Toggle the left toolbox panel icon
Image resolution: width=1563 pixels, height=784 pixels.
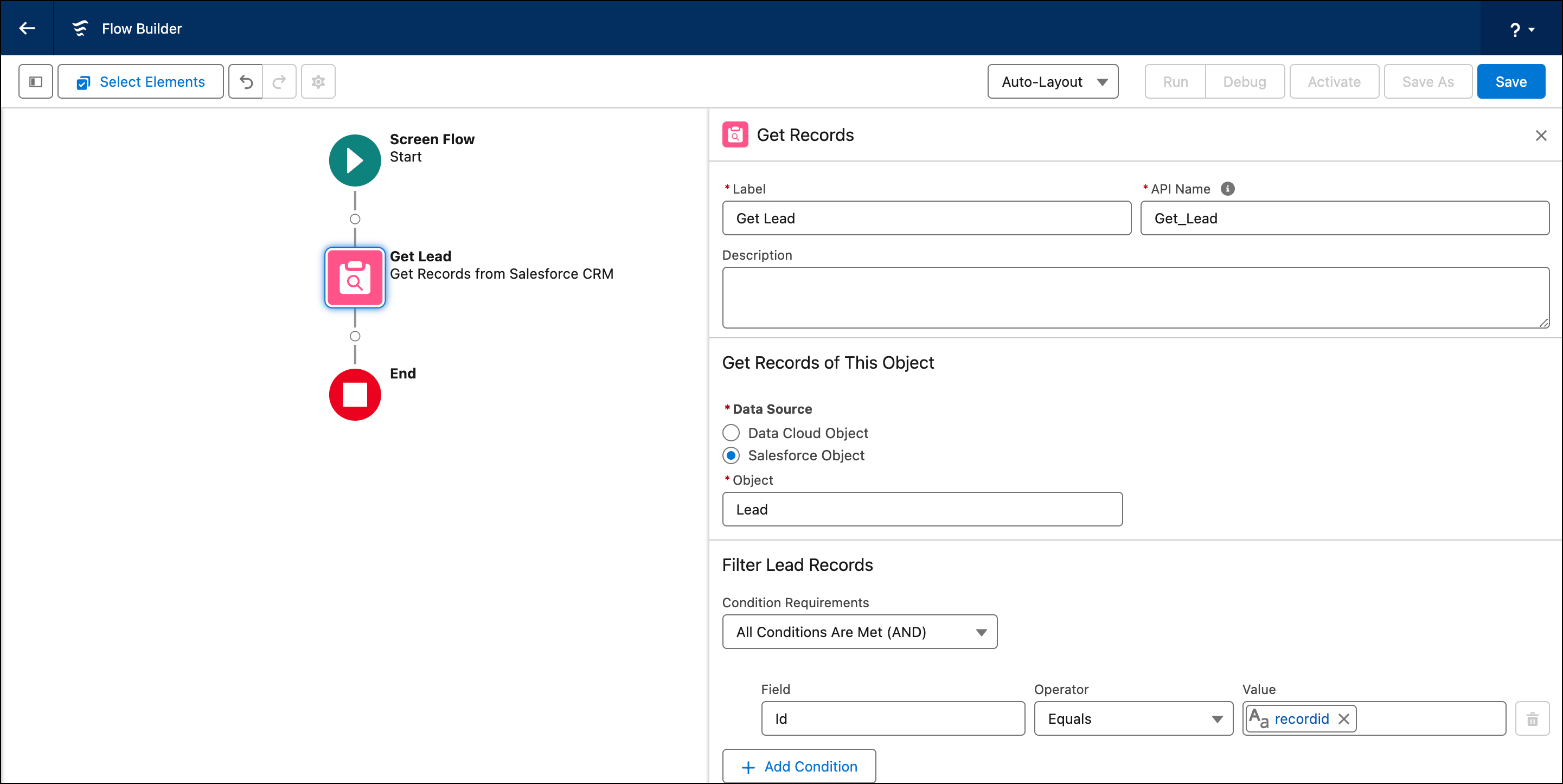tap(36, 81)
